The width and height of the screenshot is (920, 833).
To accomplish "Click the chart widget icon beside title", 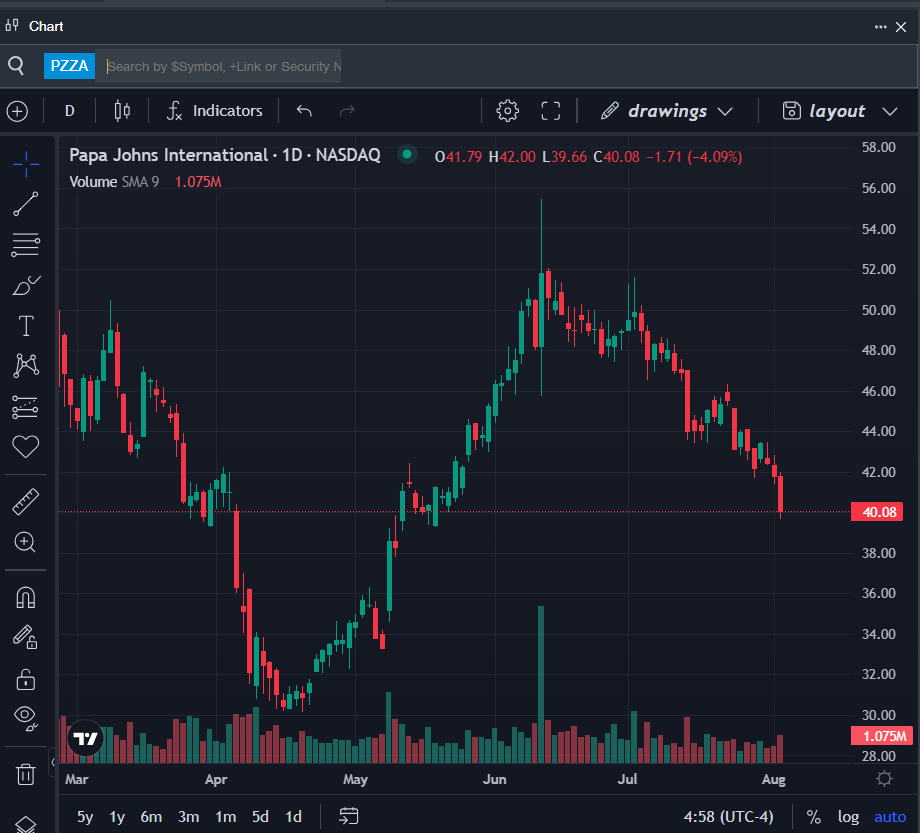I will 12,25.
